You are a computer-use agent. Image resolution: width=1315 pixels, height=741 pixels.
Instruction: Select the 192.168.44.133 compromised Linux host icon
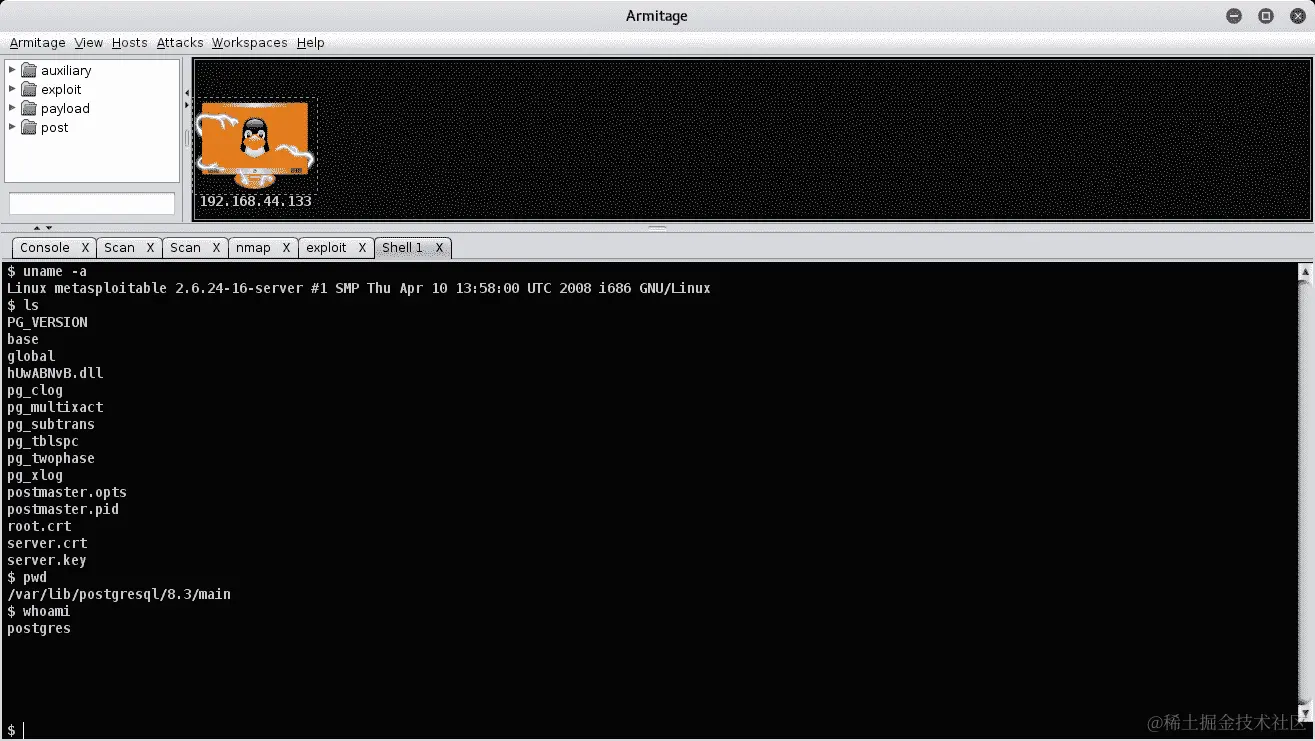coord(255,143)
